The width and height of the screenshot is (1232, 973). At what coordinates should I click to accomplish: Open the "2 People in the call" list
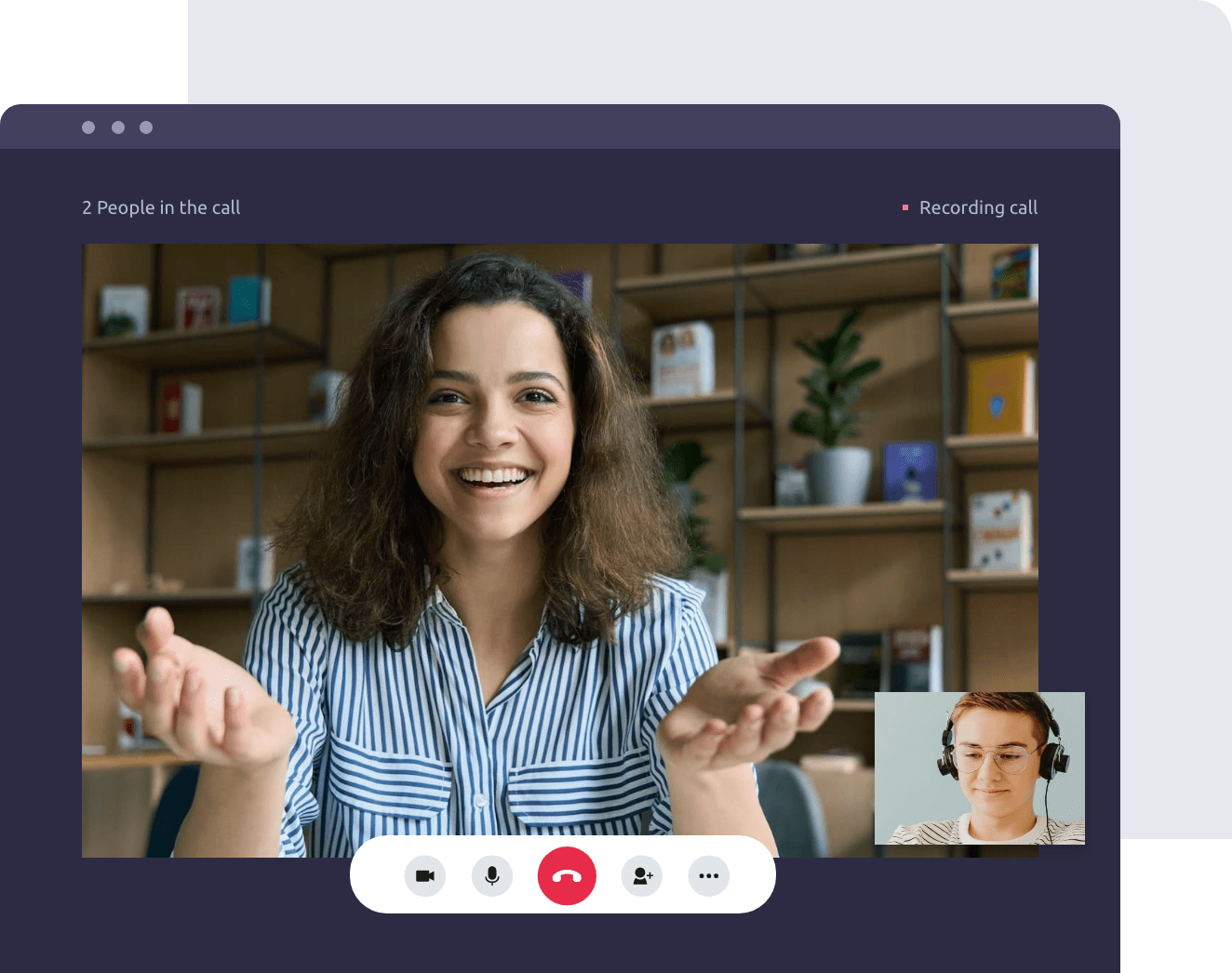(x=161, y=207)
